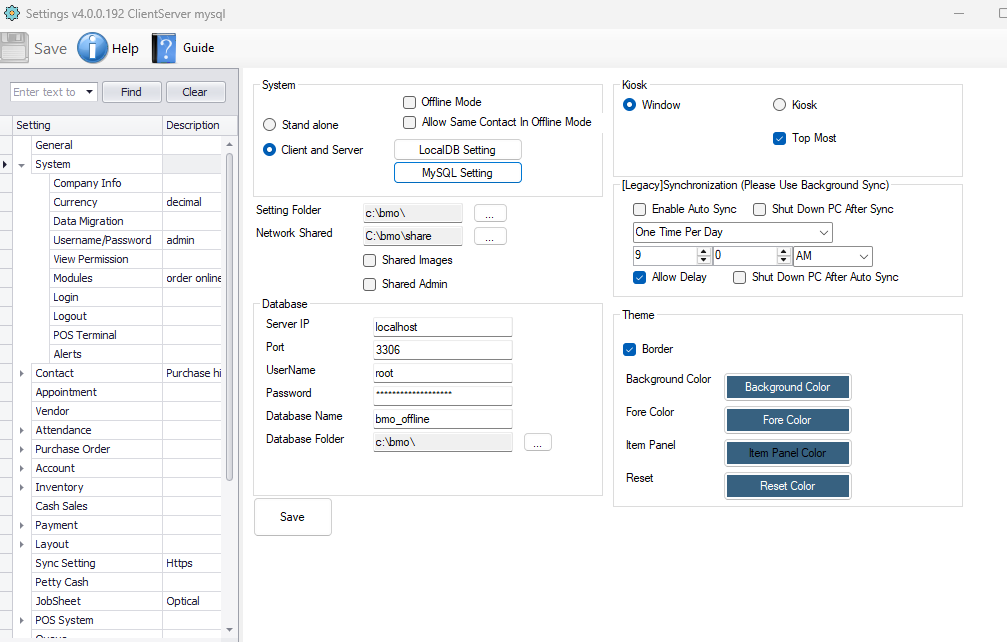Toggle Allow Same Contact In Offline Mode
Screen dimensions: 1007x642
(409, 122)
